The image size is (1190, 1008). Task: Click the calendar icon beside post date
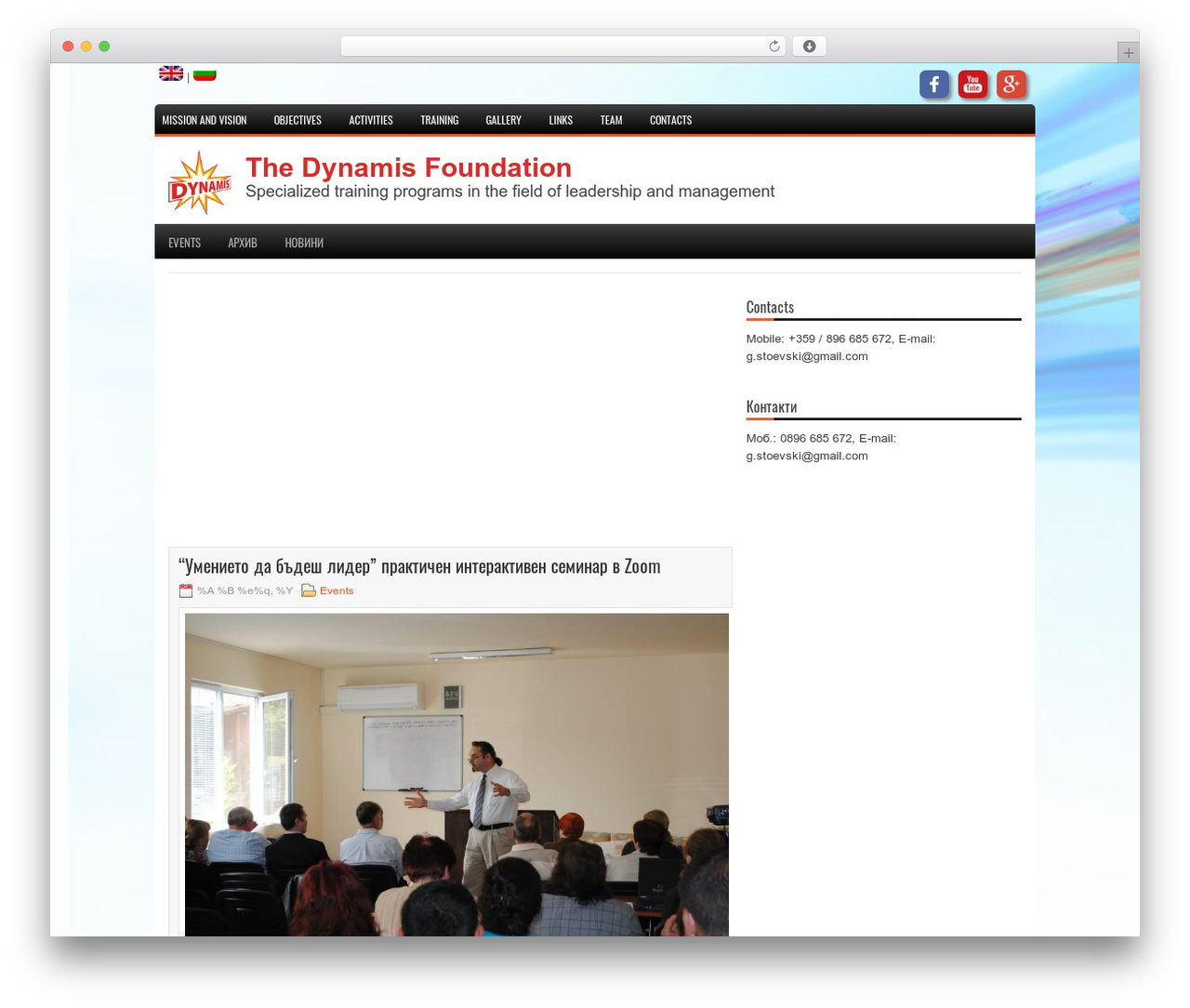186,590
